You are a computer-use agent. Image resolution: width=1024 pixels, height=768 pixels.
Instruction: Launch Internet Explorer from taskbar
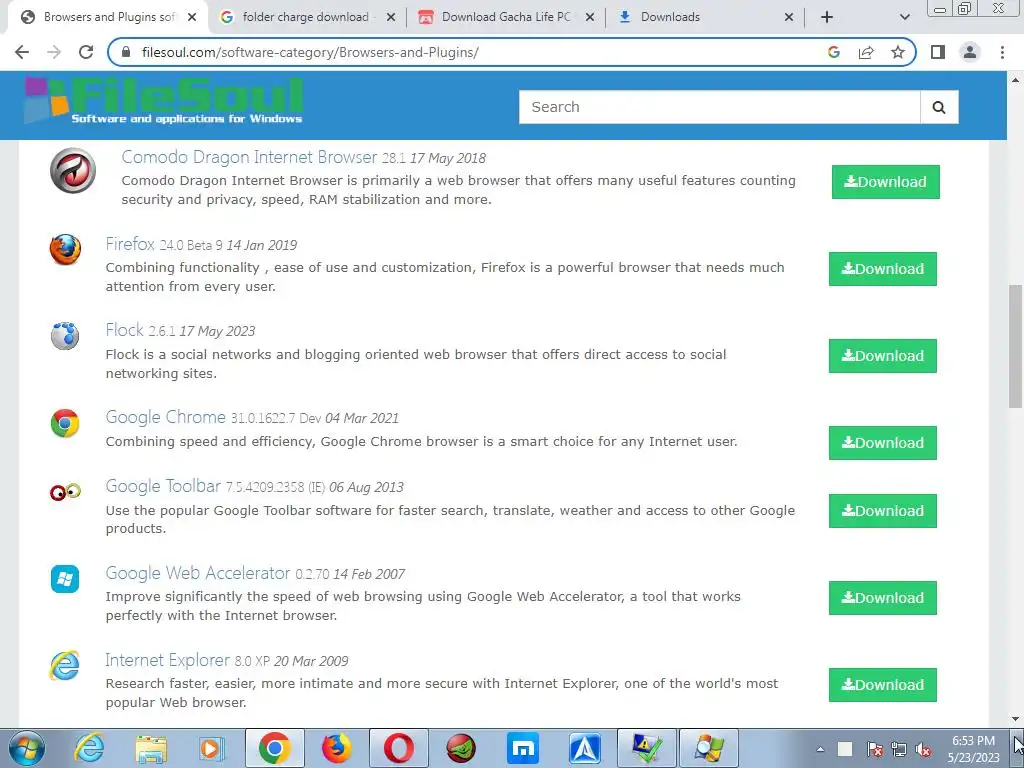pos(89,748)
